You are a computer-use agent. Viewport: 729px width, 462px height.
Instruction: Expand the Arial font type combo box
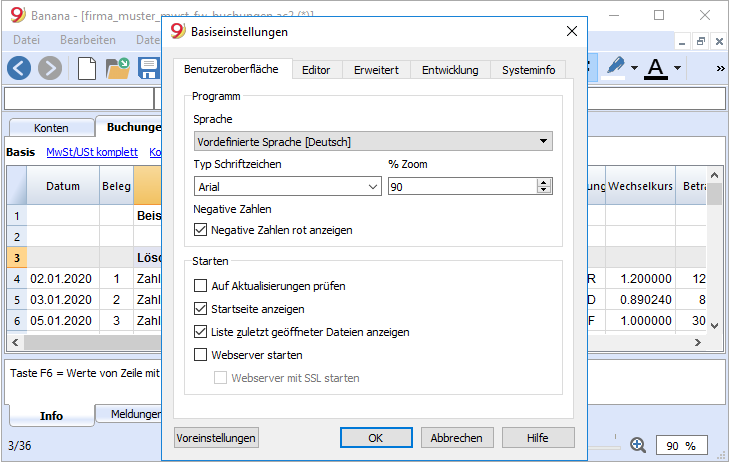coord(287,186)
